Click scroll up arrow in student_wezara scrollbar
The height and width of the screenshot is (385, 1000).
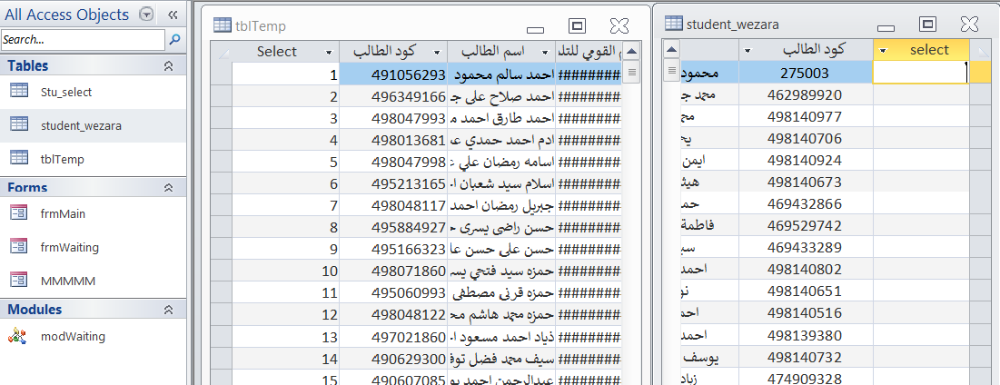point(672,50)
